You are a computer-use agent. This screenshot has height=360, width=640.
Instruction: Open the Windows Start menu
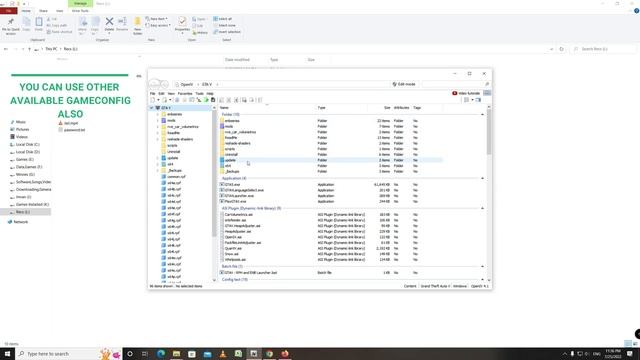7,353
